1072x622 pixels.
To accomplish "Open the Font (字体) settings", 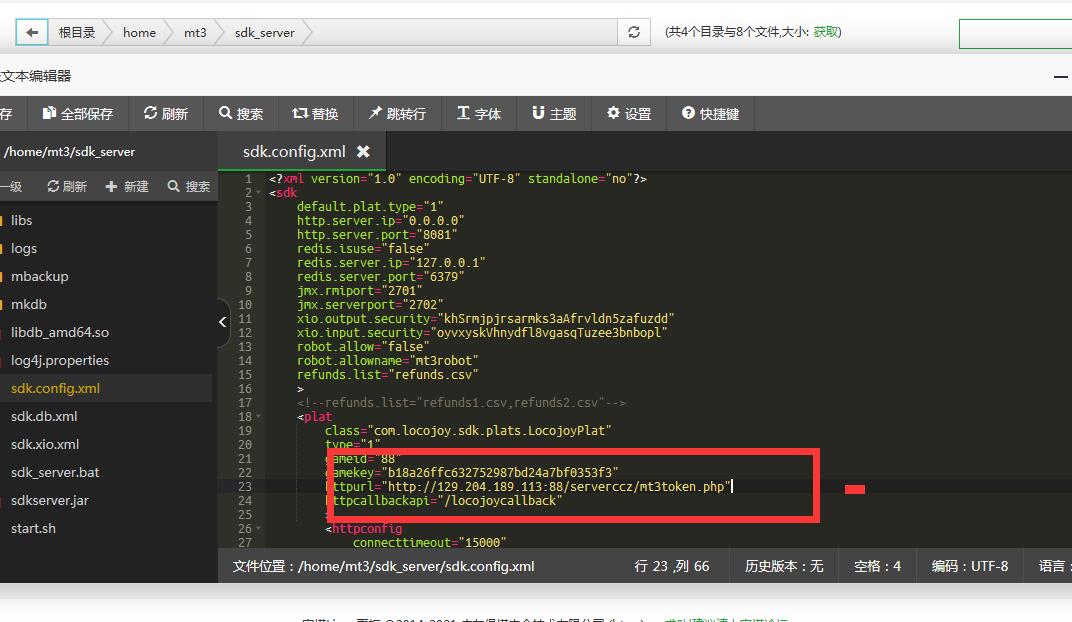I will pos(479,114).
